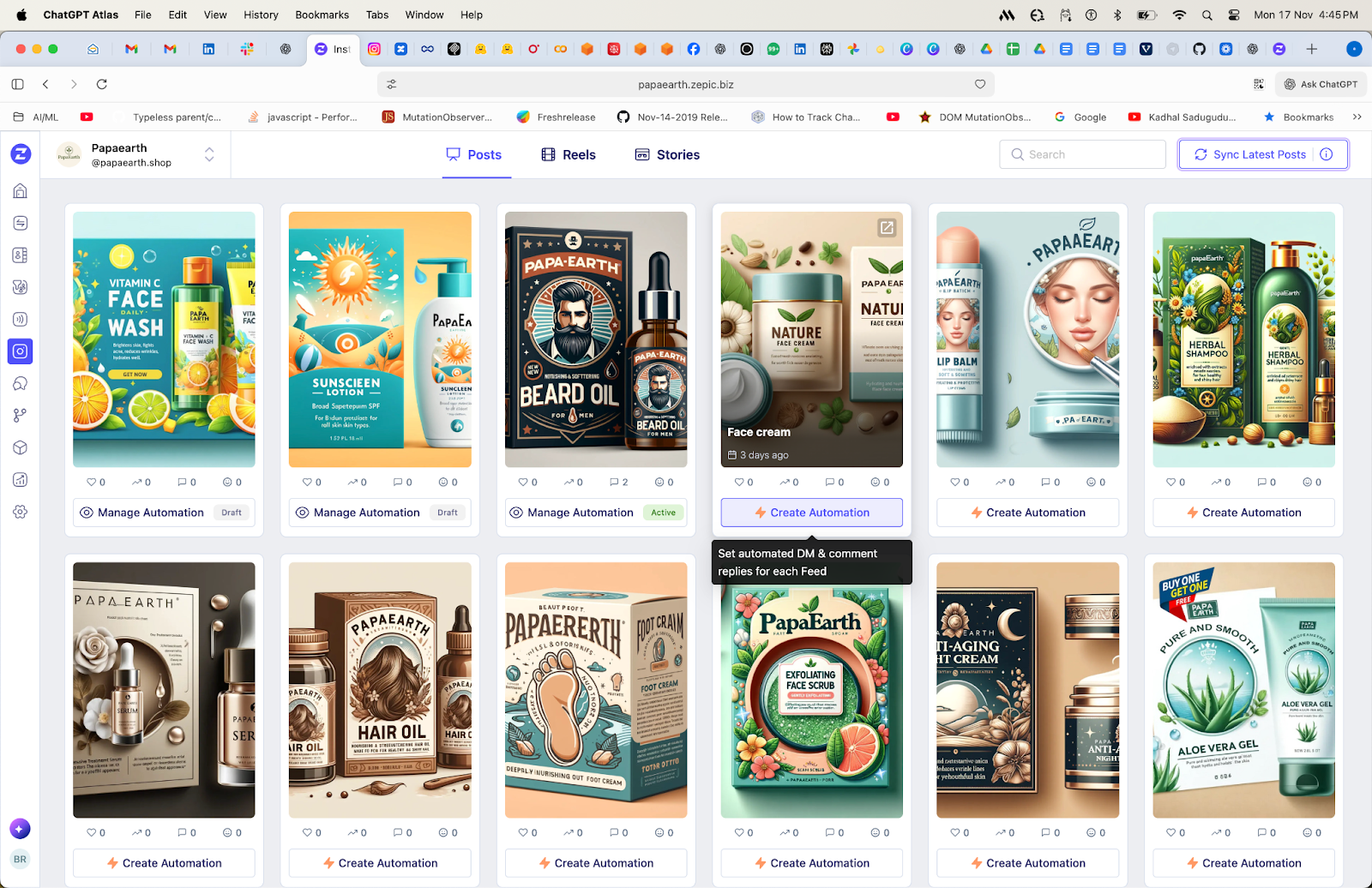
Task: Switch to the Slack browser tab
Action: click(x=247, y=49)
